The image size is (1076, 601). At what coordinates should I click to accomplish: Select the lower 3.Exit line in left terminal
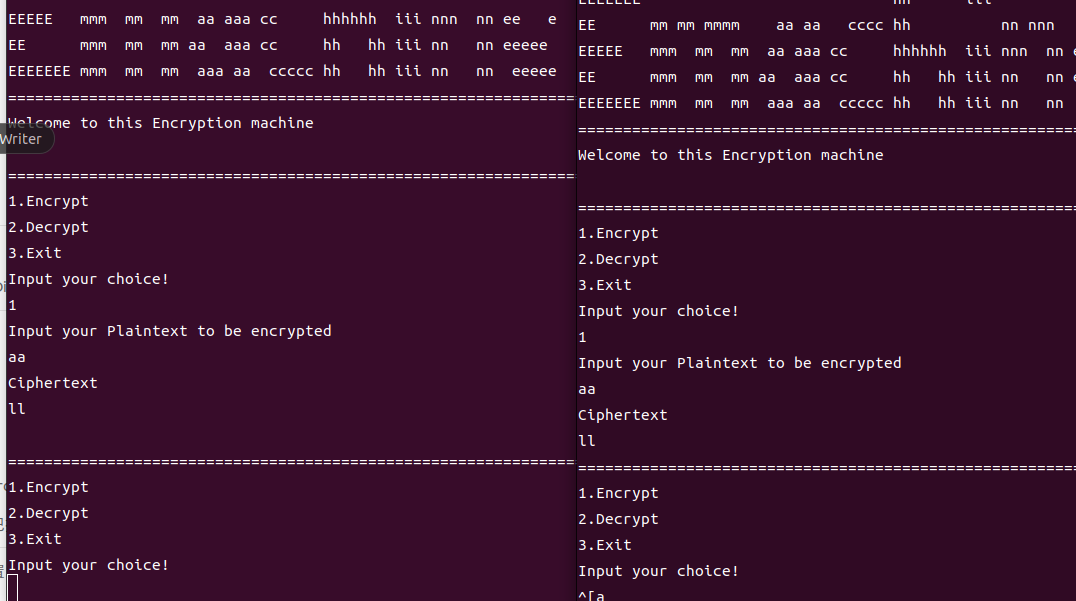point(35,539)
